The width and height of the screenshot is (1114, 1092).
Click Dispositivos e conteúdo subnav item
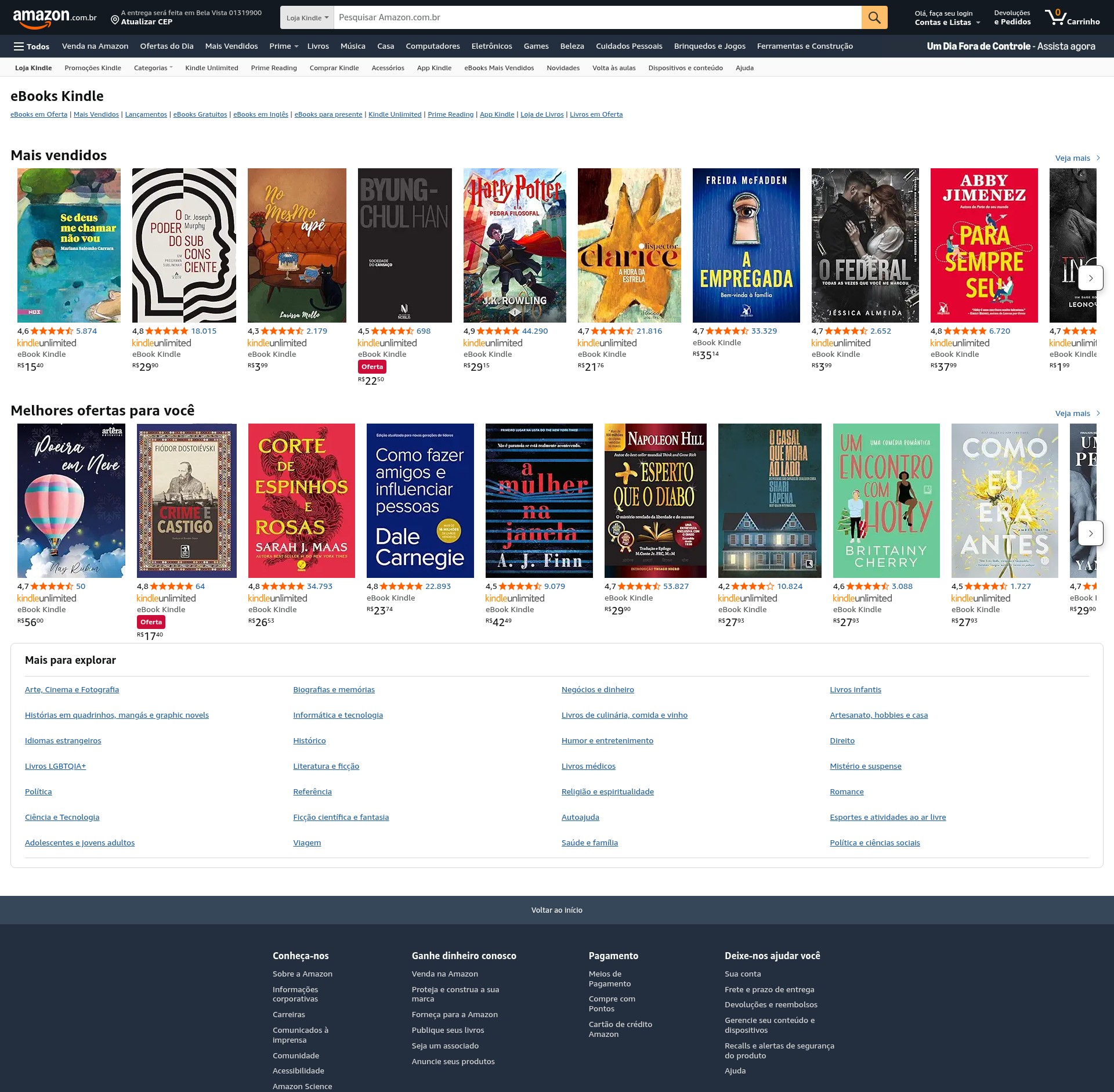[685, 68]
